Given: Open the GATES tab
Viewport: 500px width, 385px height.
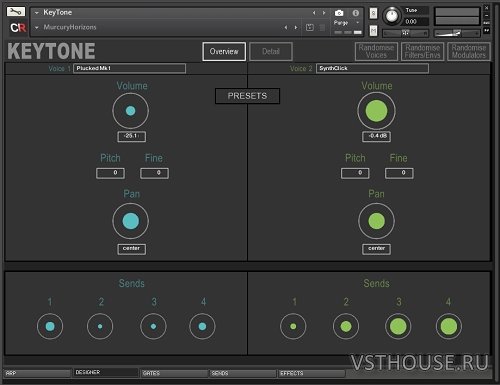Looking at the screenshot, I should [174, 373].
